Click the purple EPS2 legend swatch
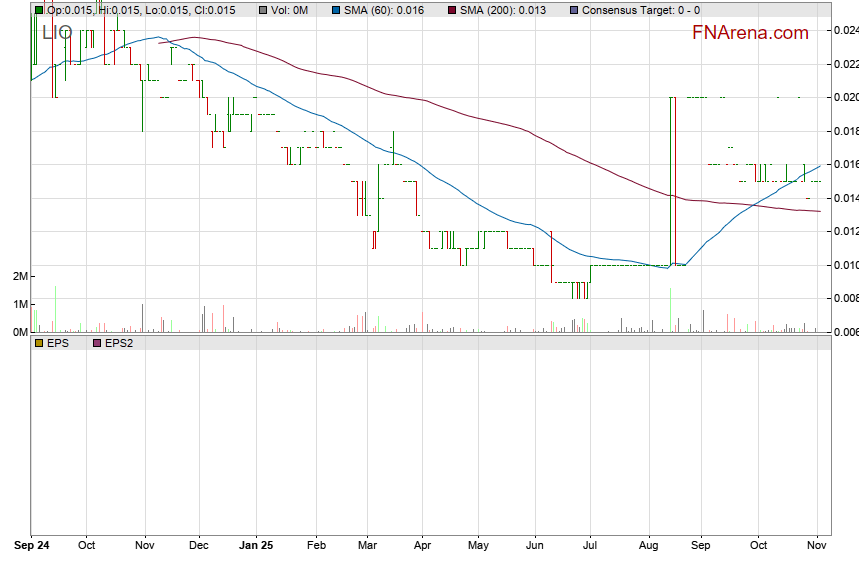The image size is (859, 566). tap(97, 343)
